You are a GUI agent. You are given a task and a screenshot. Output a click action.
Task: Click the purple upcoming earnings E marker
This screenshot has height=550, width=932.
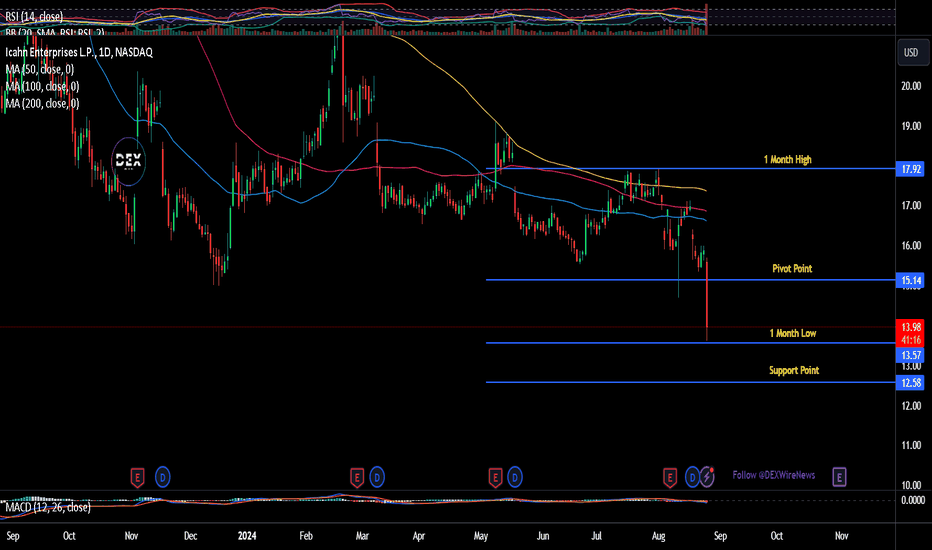point(839,477)
